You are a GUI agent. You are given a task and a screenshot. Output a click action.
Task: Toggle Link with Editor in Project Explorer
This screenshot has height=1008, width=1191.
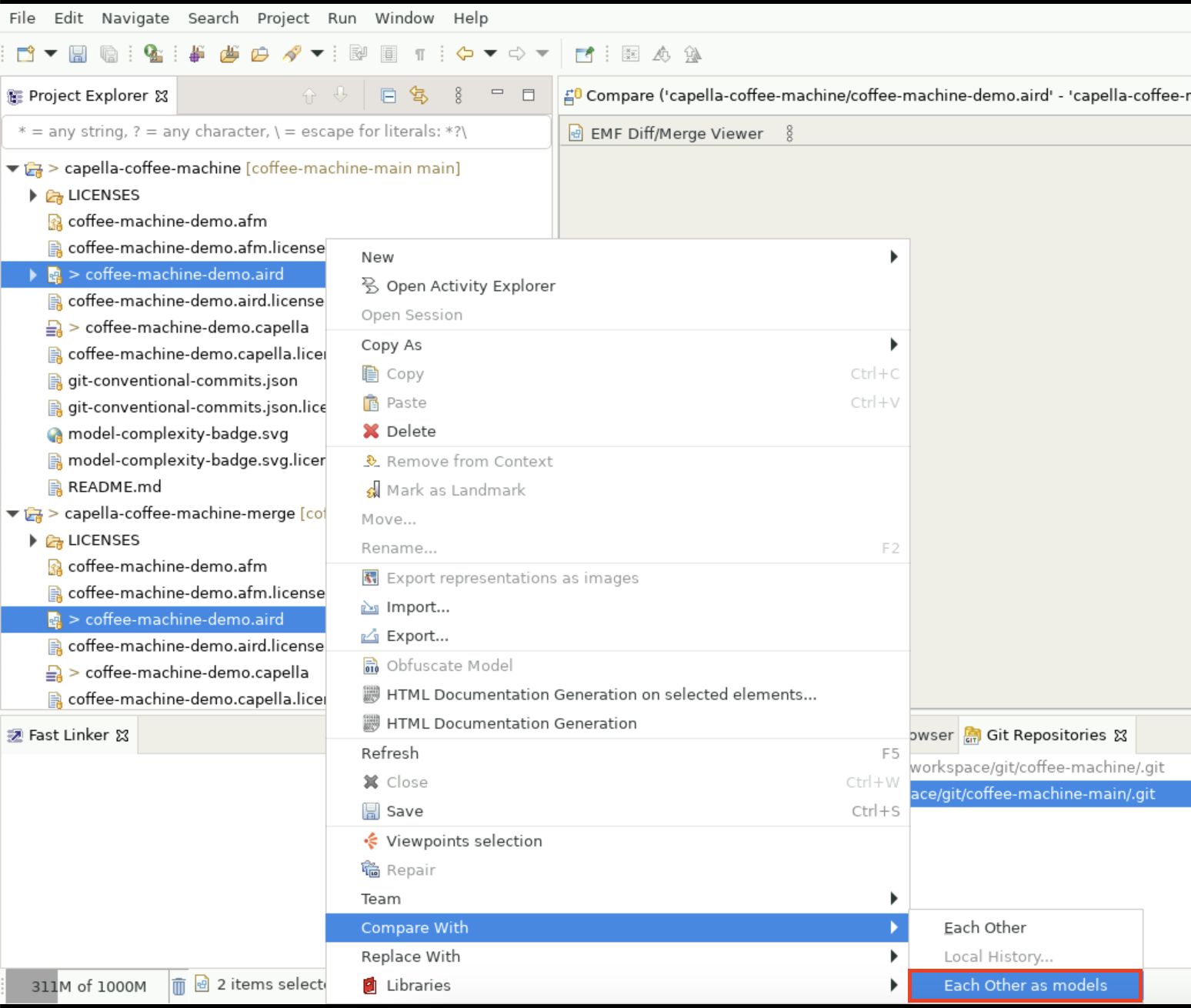pyautogui.click(x=419, y=95)
